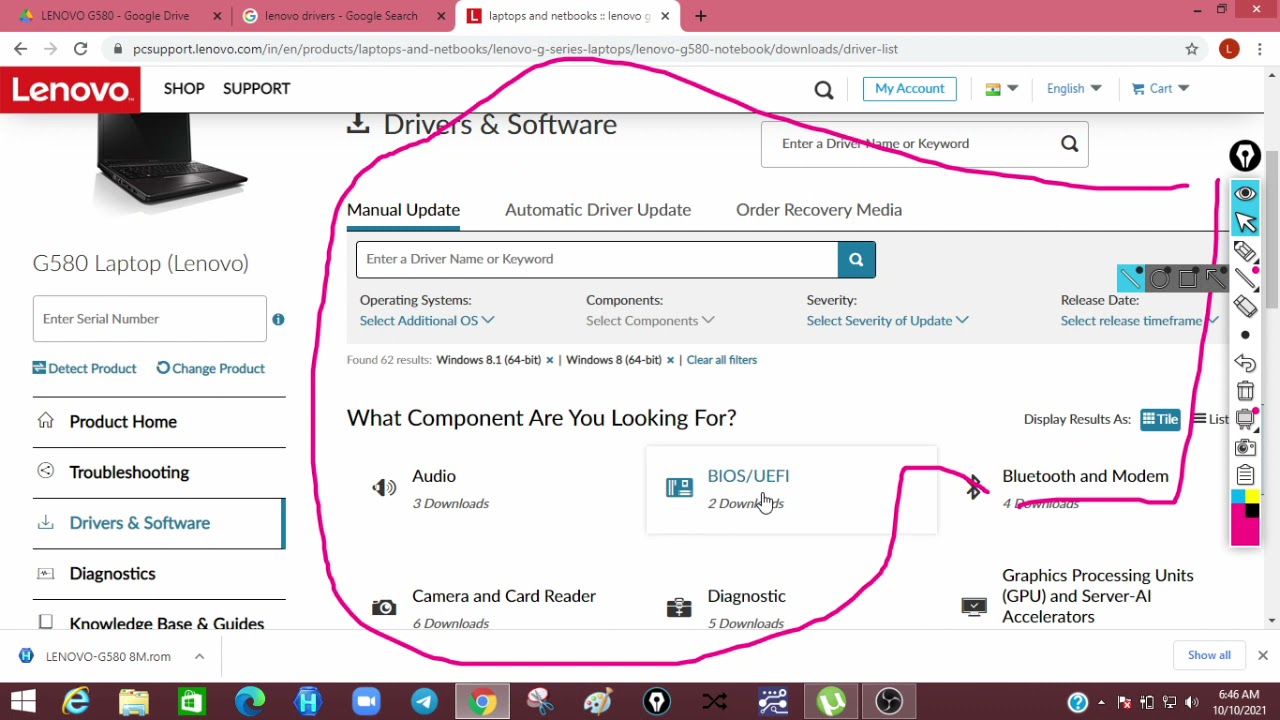Switch to Automatic Driver Update tab
Image resolution: width=1280 pixels, height=720 pixels.
[x=598, y=210]
